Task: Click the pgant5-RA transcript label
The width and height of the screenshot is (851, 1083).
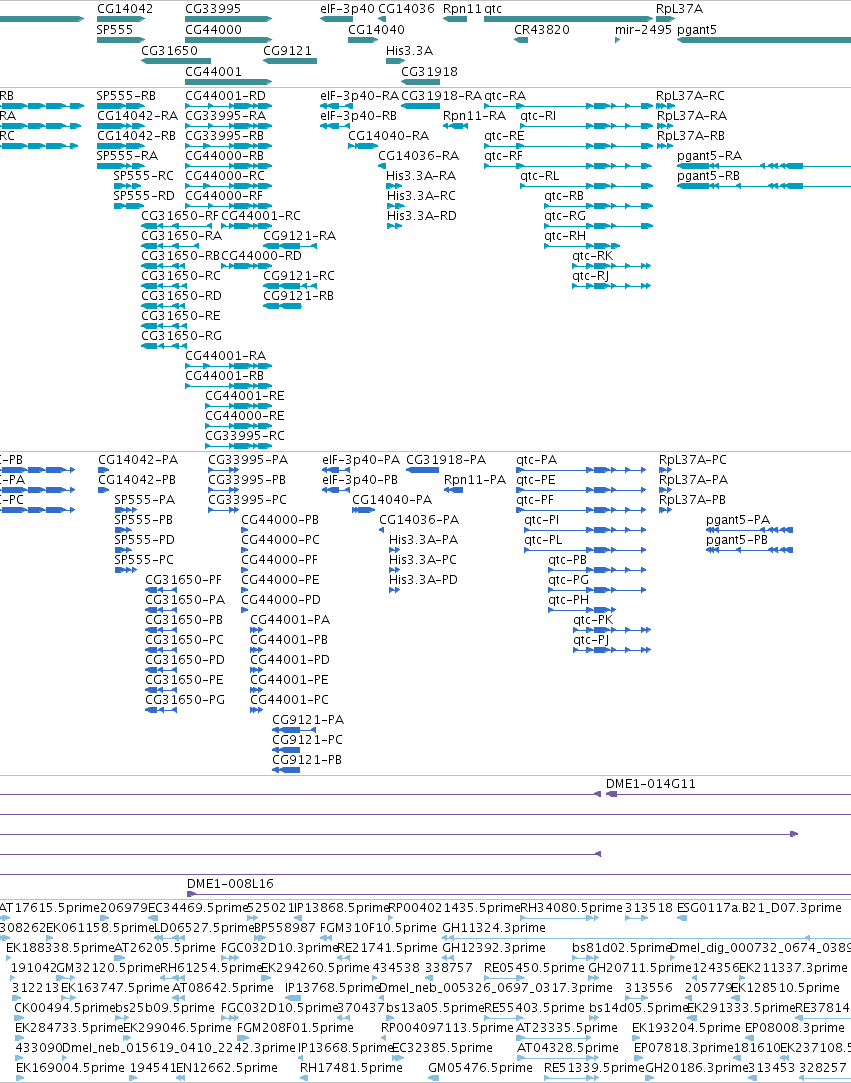Action: coord(709,155)
